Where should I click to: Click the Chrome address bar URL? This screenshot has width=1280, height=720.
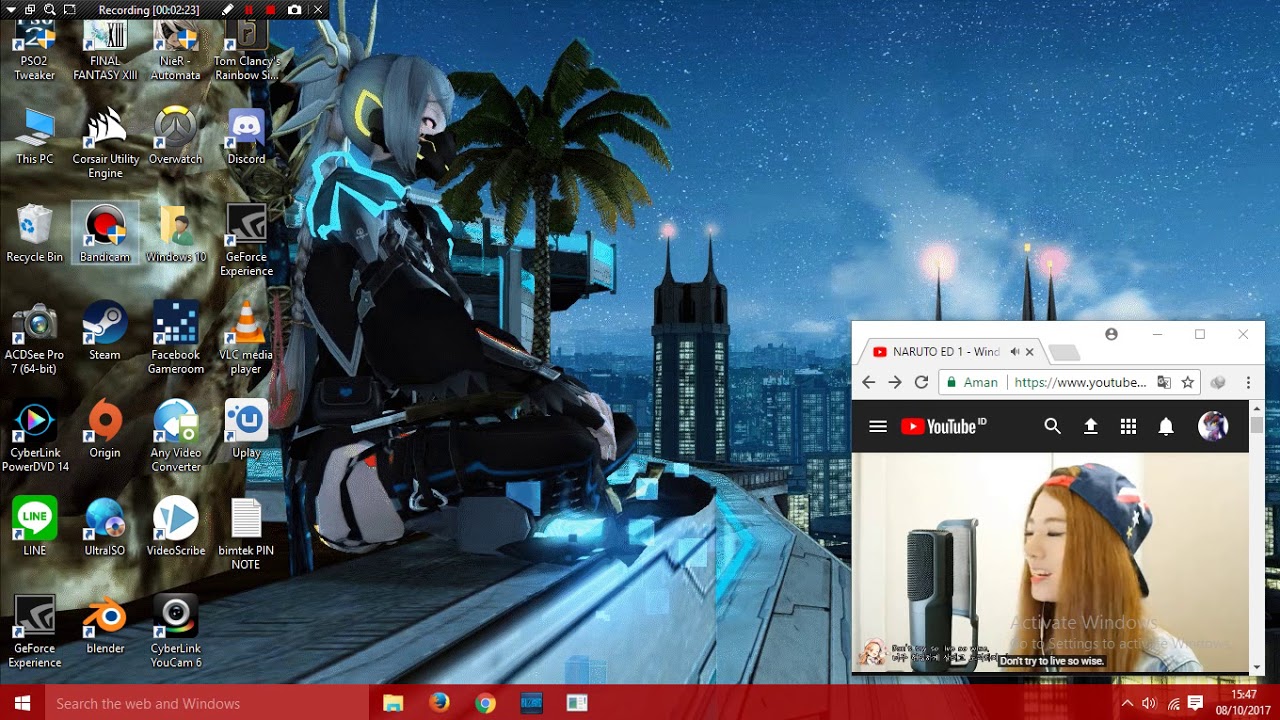[x=1080, y=382]
